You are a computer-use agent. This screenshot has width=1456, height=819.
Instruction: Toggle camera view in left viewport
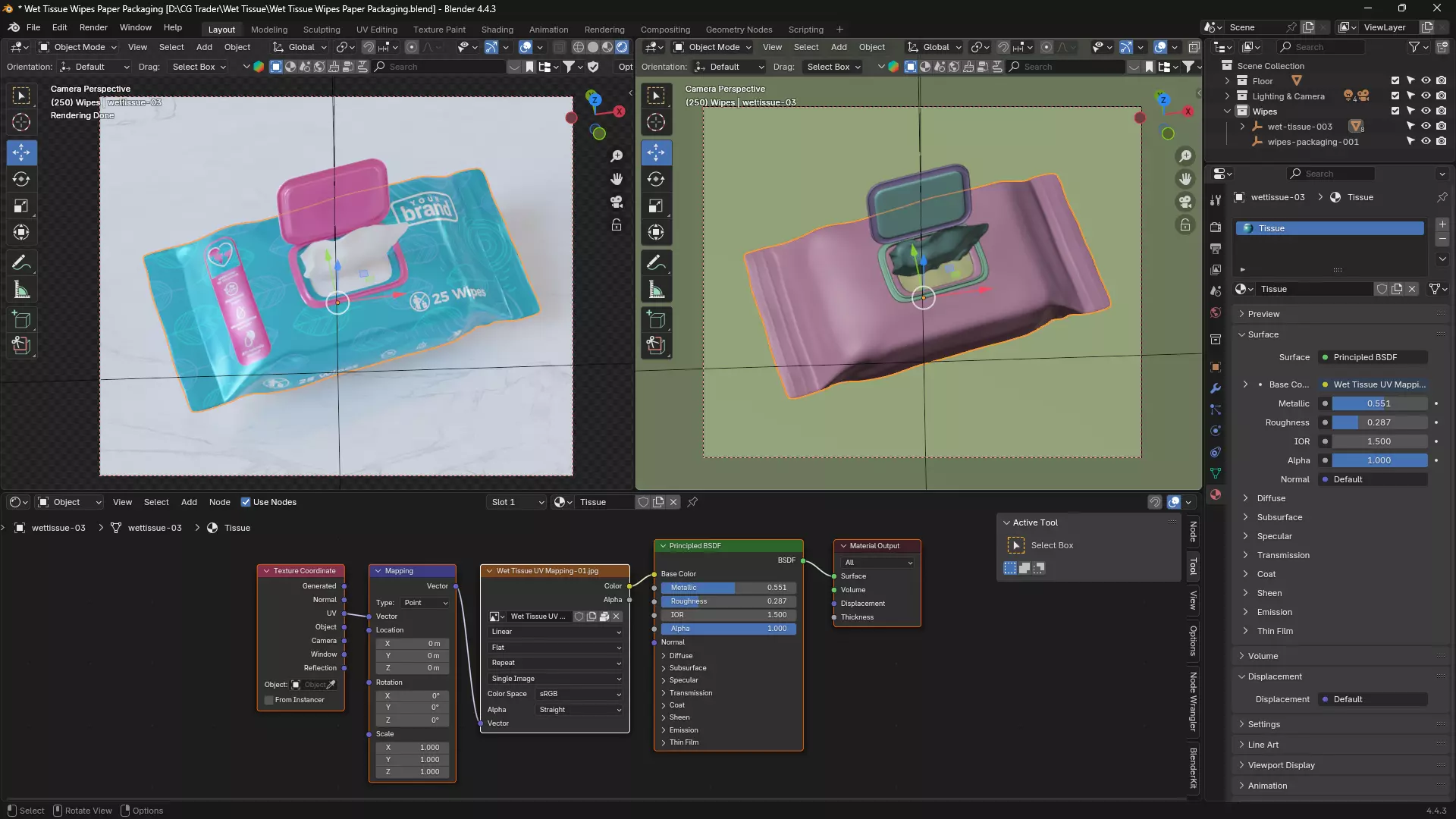[x=617, y=202]
